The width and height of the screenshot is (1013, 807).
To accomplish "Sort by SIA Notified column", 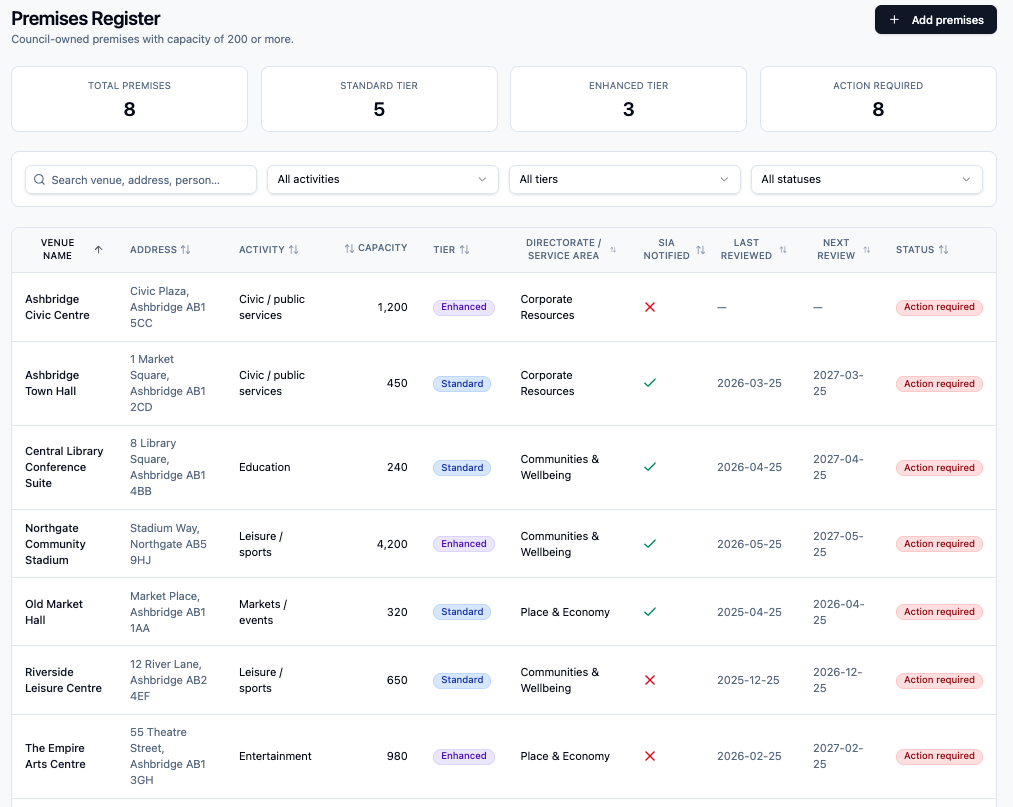I will coord(673,249).
